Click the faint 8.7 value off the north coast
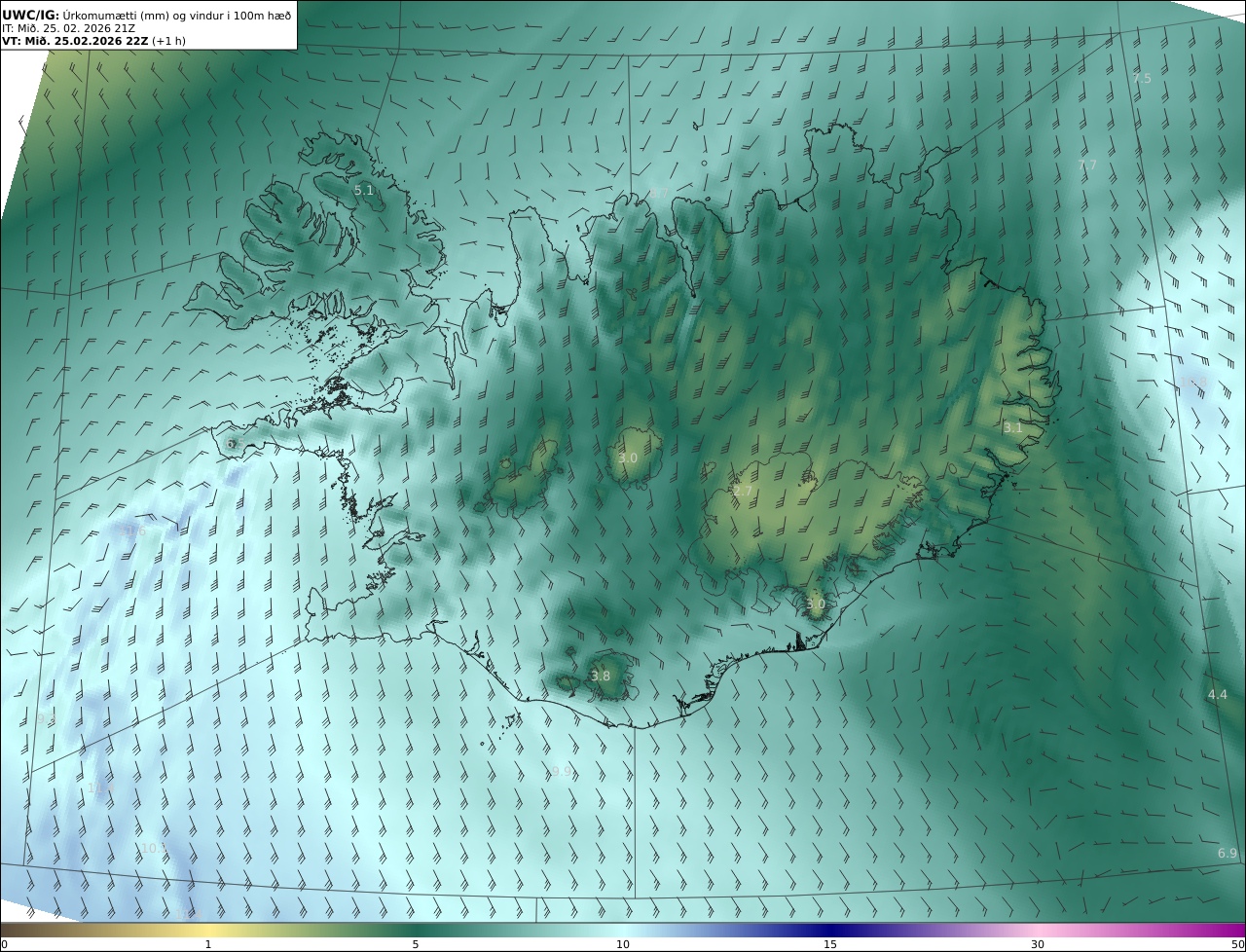The height and width of the screenshot is (952, 1246). (659, 194)
